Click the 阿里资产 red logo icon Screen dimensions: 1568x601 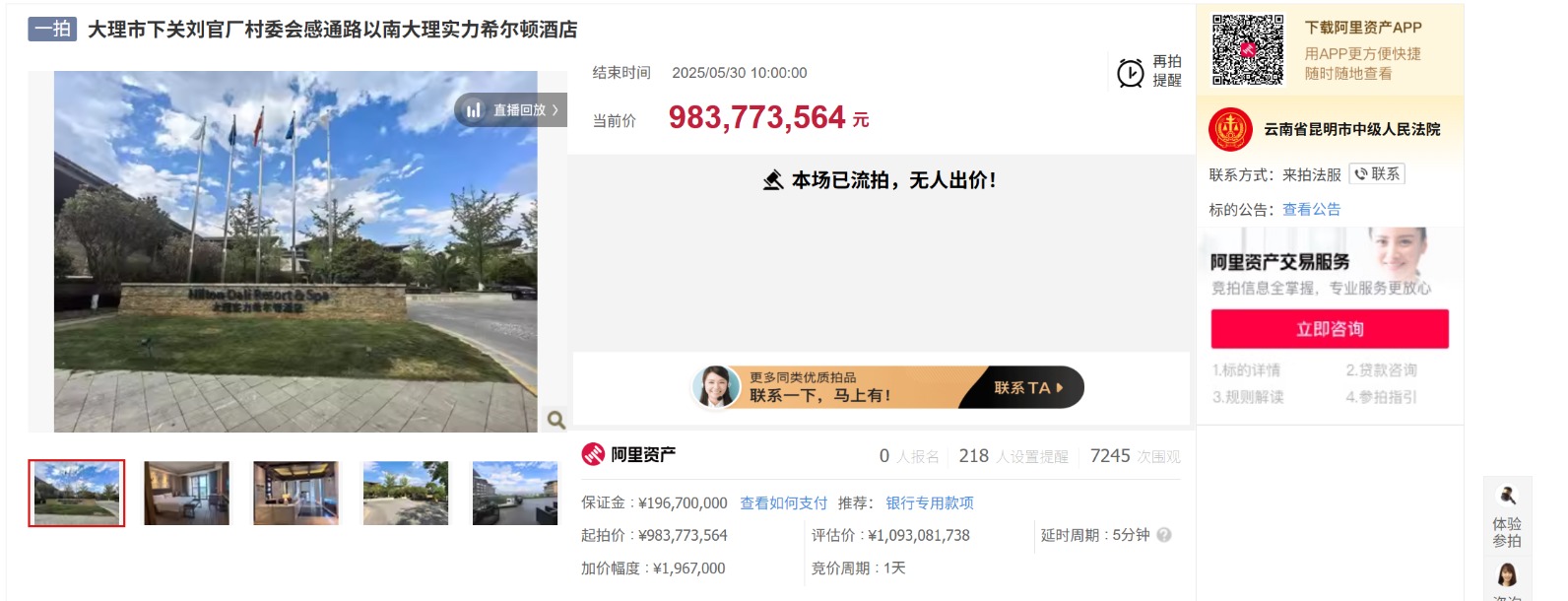pyautogui.click(x=593, y=454)
